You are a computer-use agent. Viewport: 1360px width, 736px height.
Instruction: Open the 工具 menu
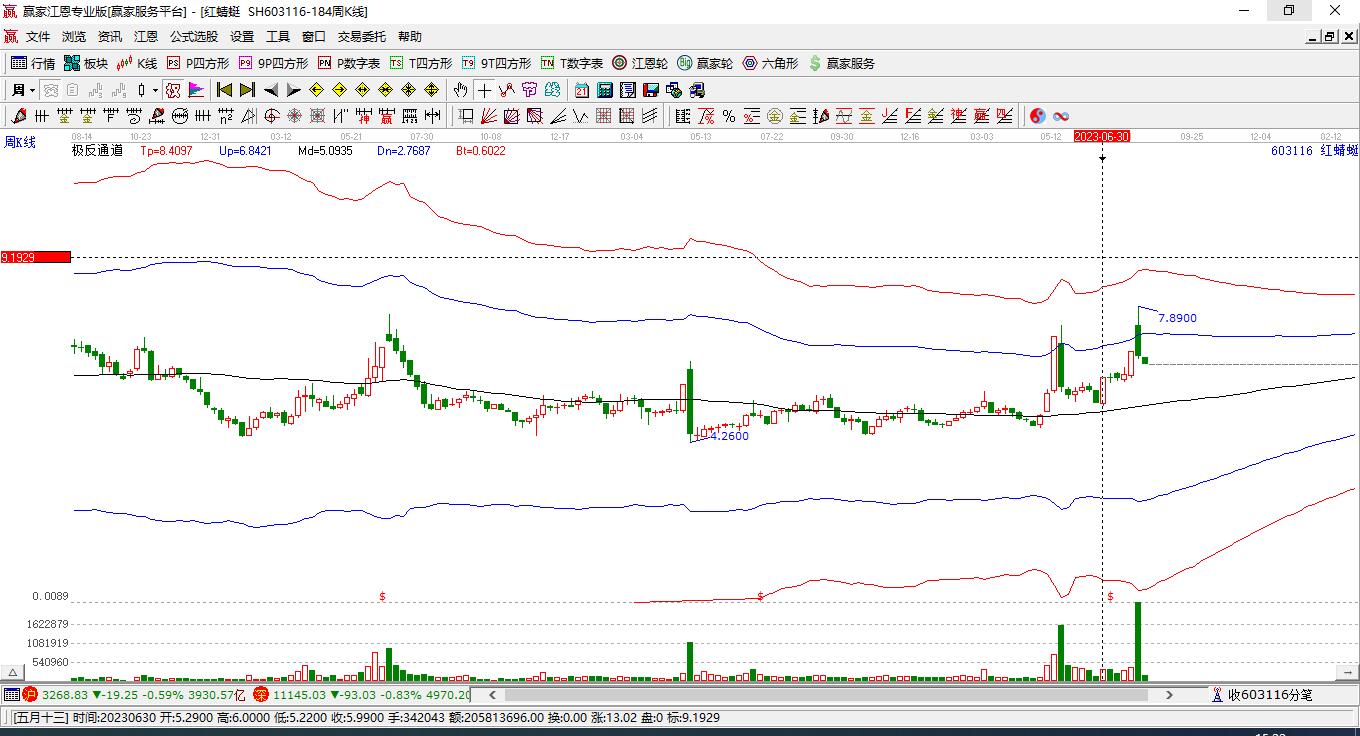click(278, 37)
